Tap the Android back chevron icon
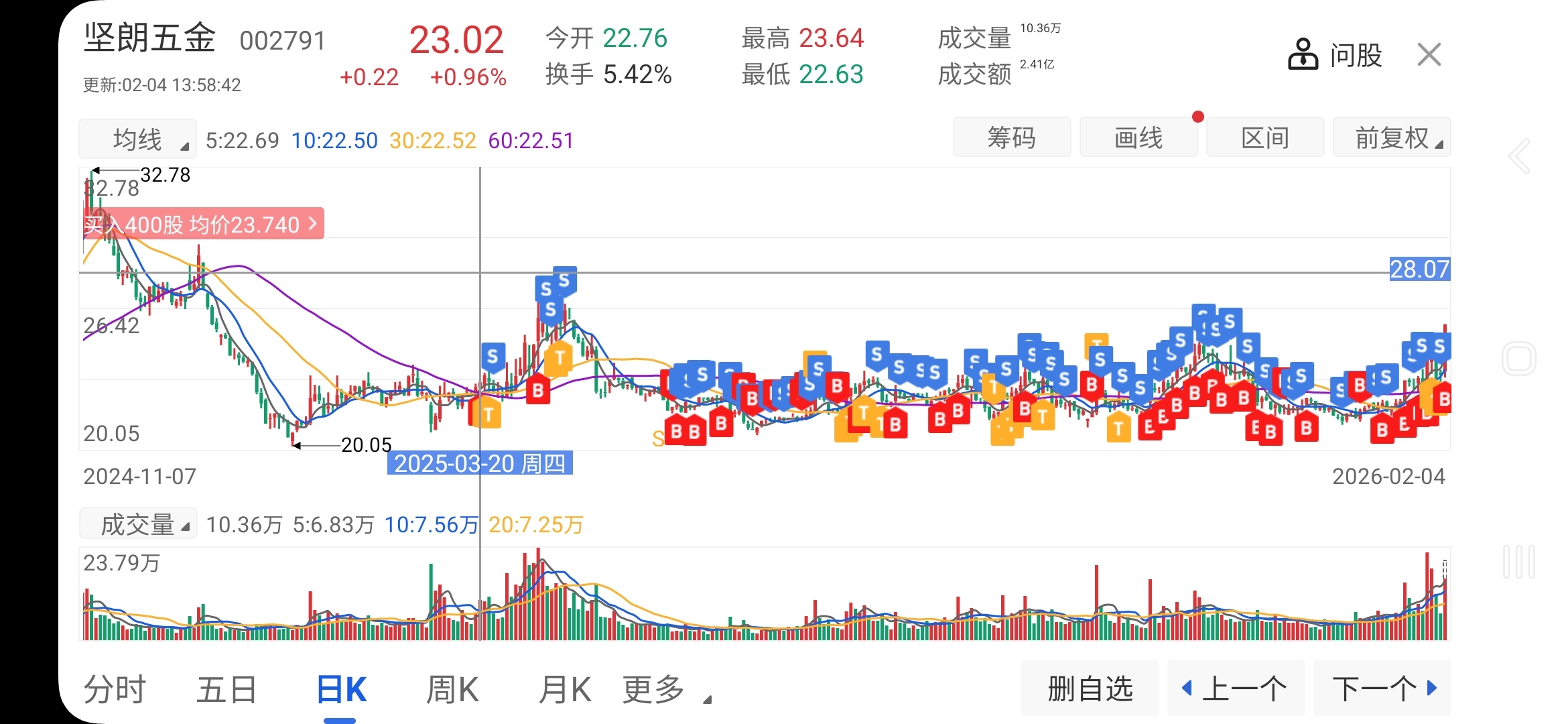This screenshot has height=724, width=1568. 1518,157
